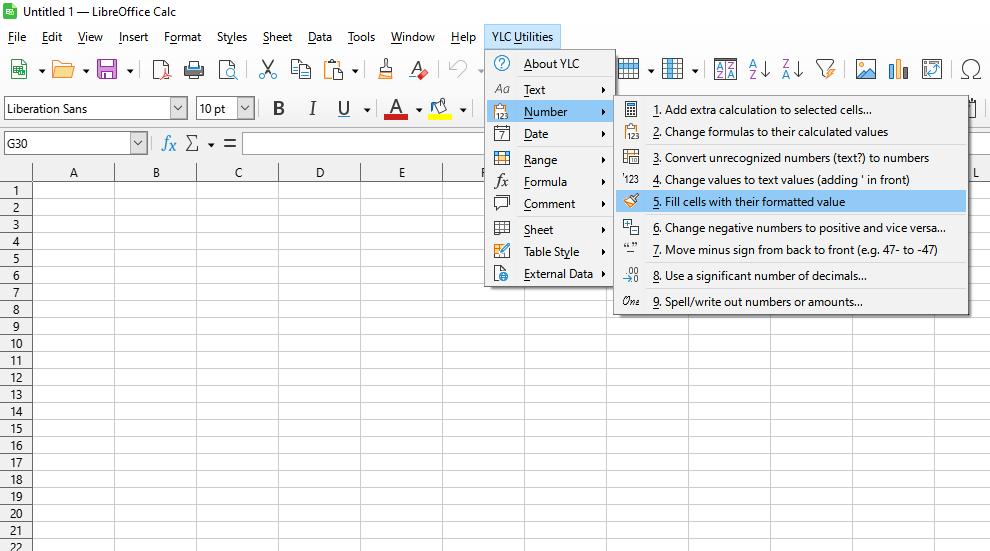Open the Function Wizard fx icon
Screen dimensions: 990x551
(169, 144)
